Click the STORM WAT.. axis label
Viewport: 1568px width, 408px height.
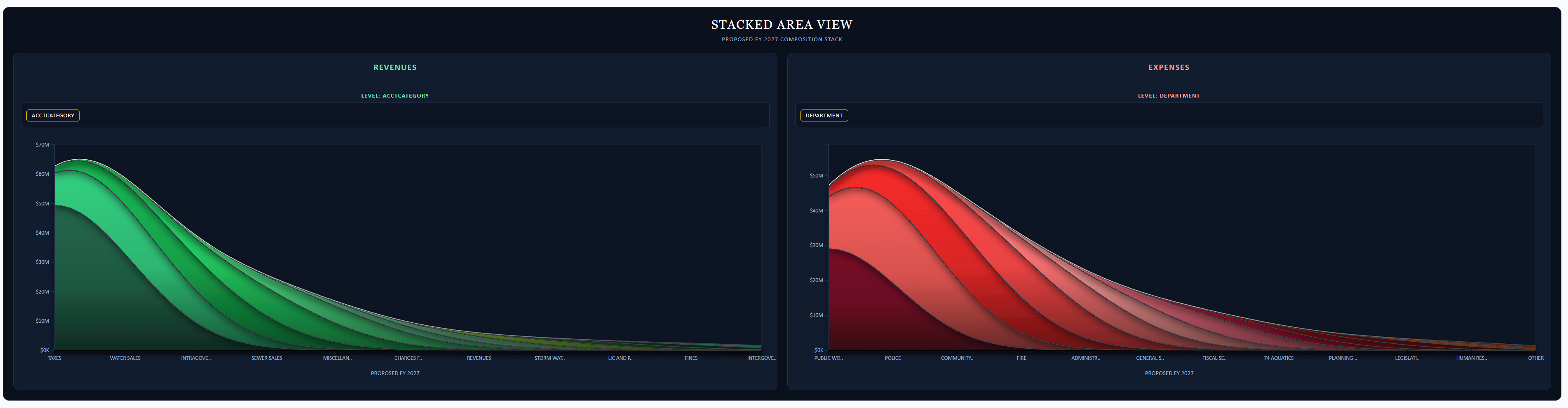click(549, 358)
